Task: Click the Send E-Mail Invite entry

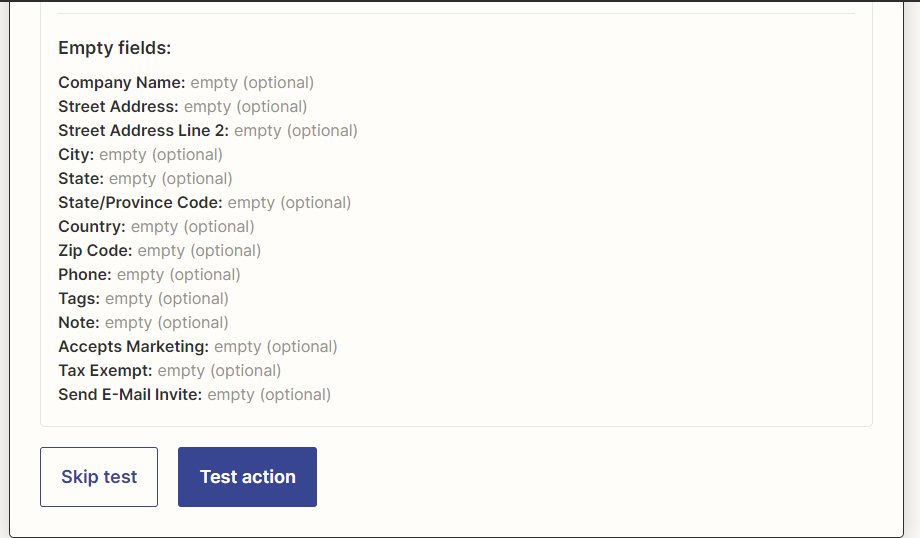Action: (x=194, y=395)
